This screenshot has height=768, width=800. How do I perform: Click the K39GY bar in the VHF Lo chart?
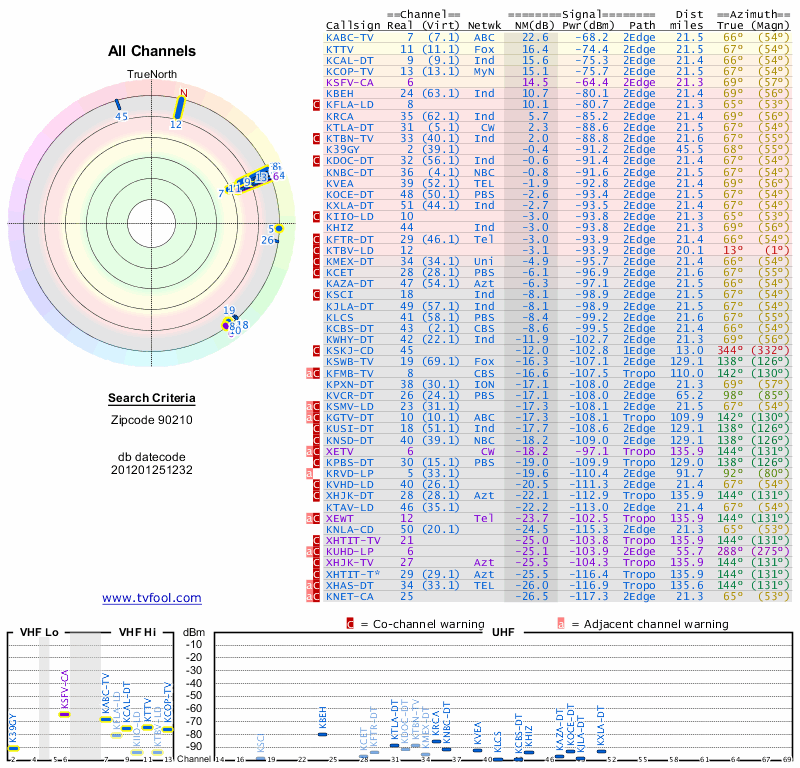click(13, 749)
